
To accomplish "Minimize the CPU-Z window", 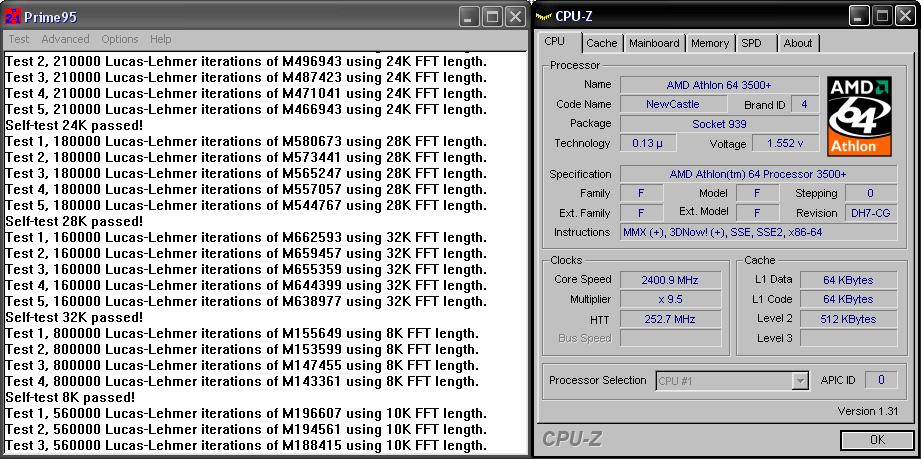I will tap(859, 17).
